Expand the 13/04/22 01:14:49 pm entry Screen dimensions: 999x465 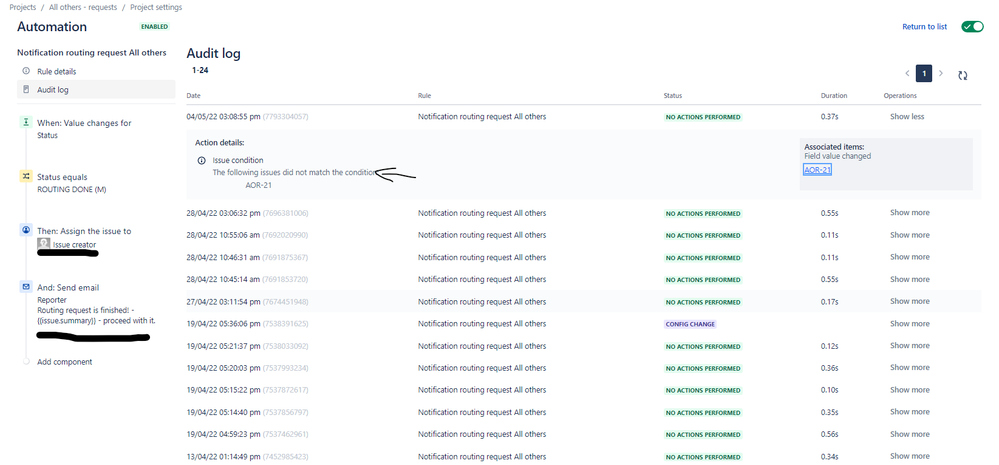(x=910, y=456)
